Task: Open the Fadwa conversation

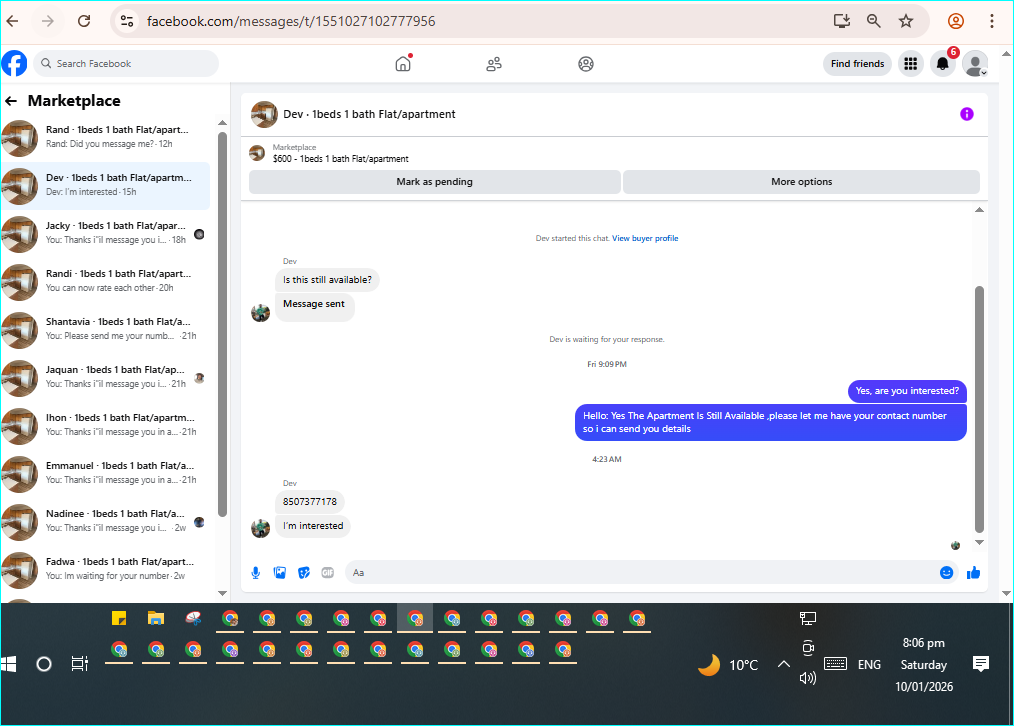Action: coord(105,568)
